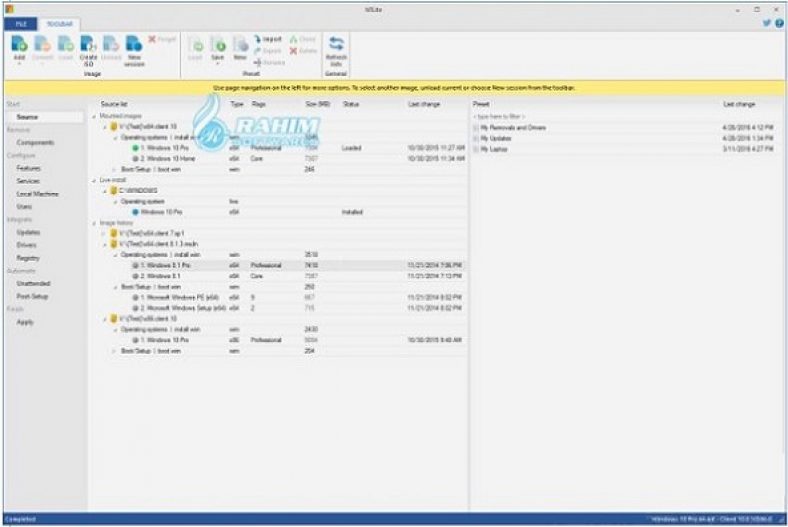Open the Post-Setup page
788x527 pixels.
click(x=32, y=296)
